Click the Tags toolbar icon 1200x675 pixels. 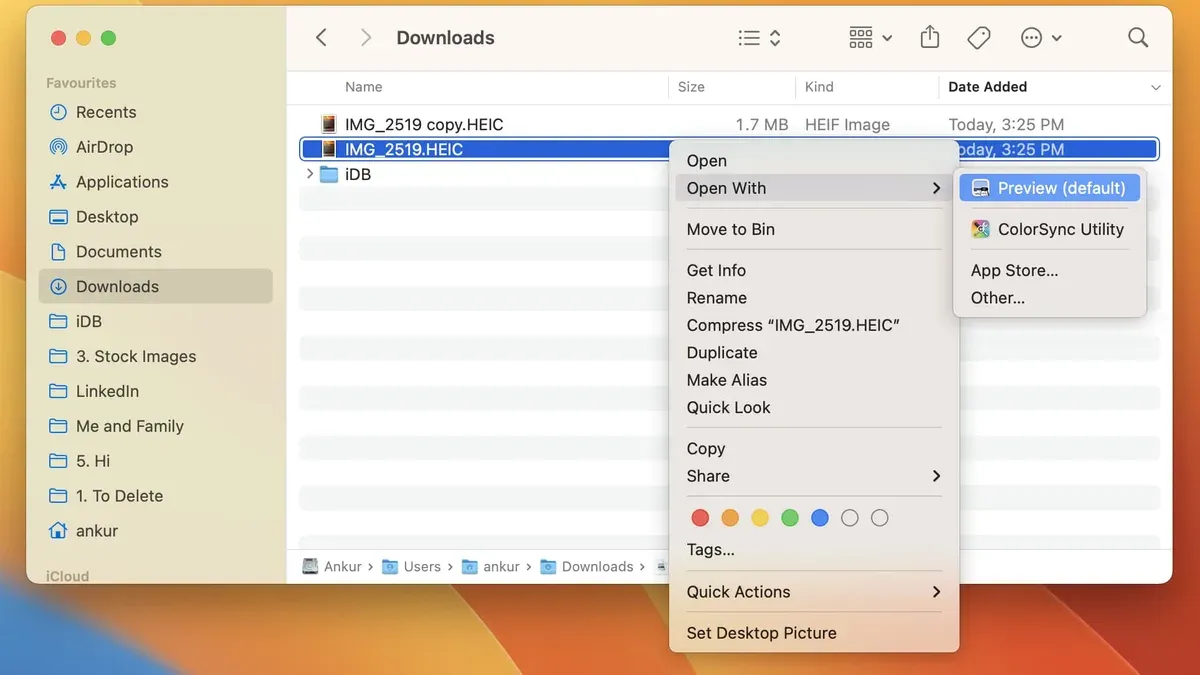point(979,38)
